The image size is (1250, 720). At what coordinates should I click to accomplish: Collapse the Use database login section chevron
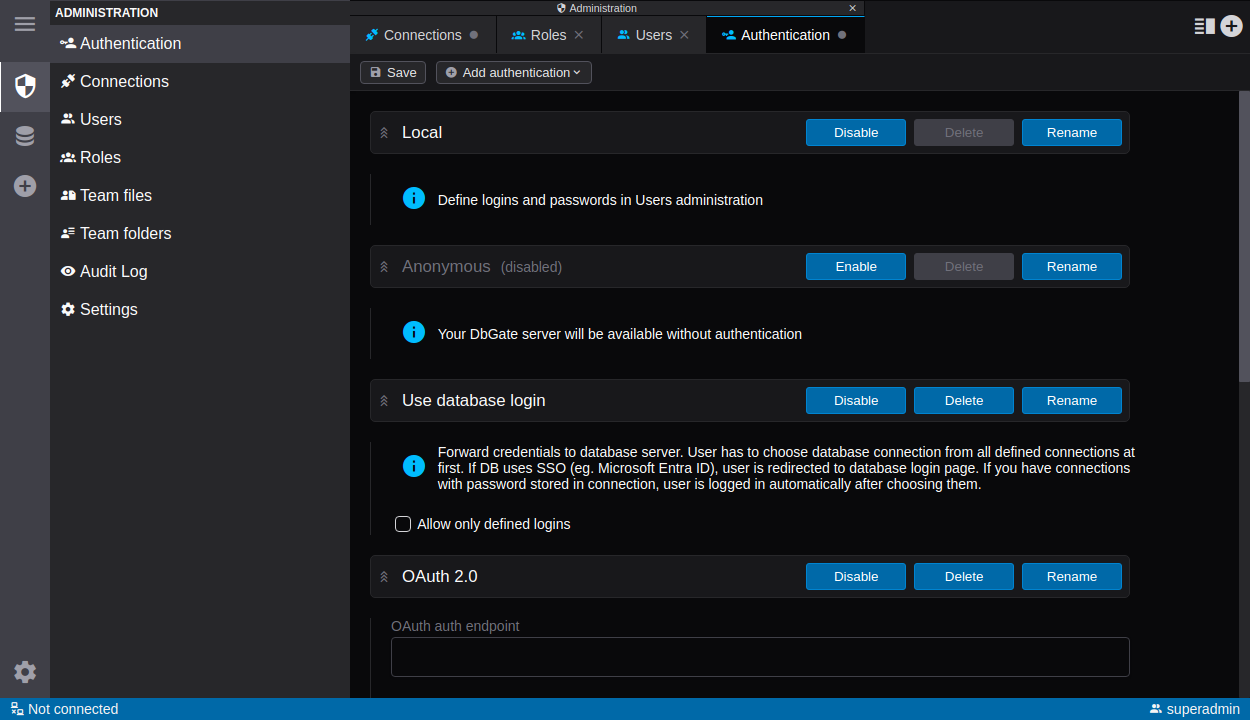pyautogui.click(x=384, y=401)
